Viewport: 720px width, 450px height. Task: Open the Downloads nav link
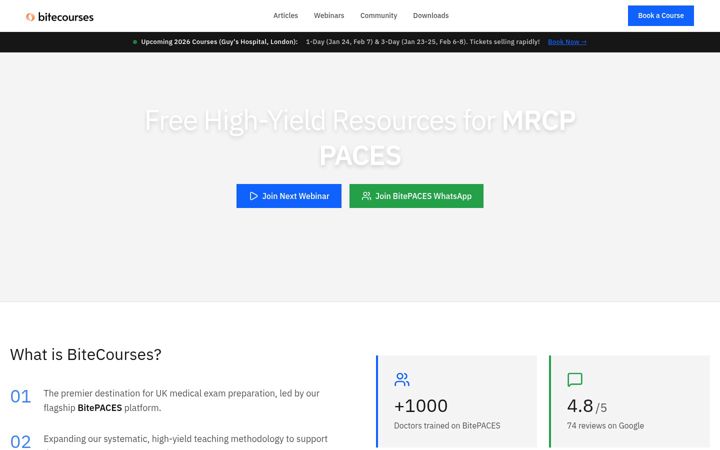431,16
